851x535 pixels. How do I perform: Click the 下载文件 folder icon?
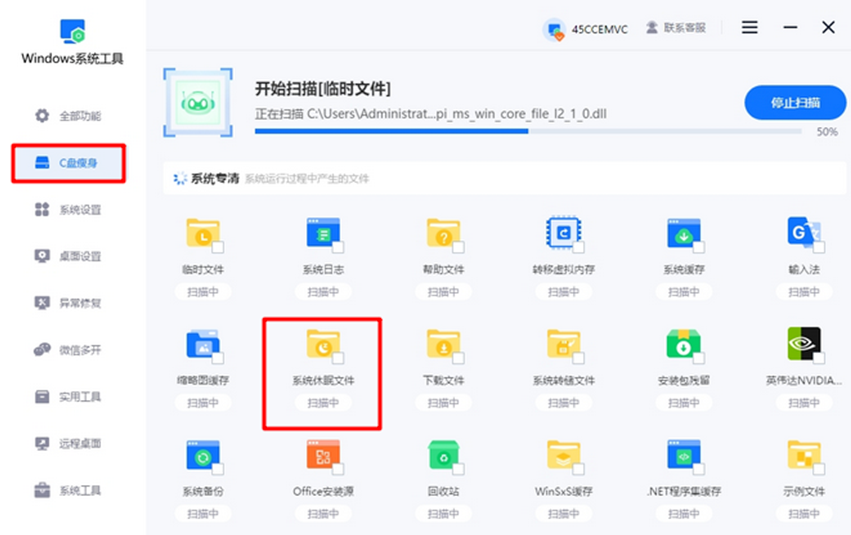pos(443,344)
